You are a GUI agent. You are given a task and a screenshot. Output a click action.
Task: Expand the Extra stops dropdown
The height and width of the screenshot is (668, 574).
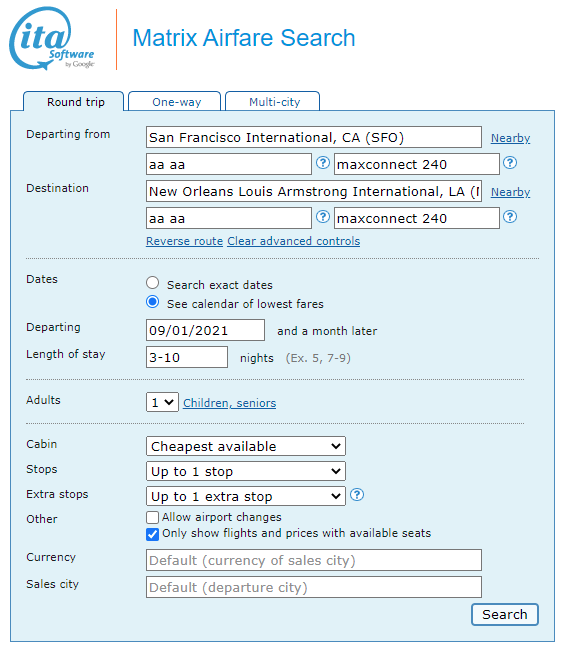245,496
